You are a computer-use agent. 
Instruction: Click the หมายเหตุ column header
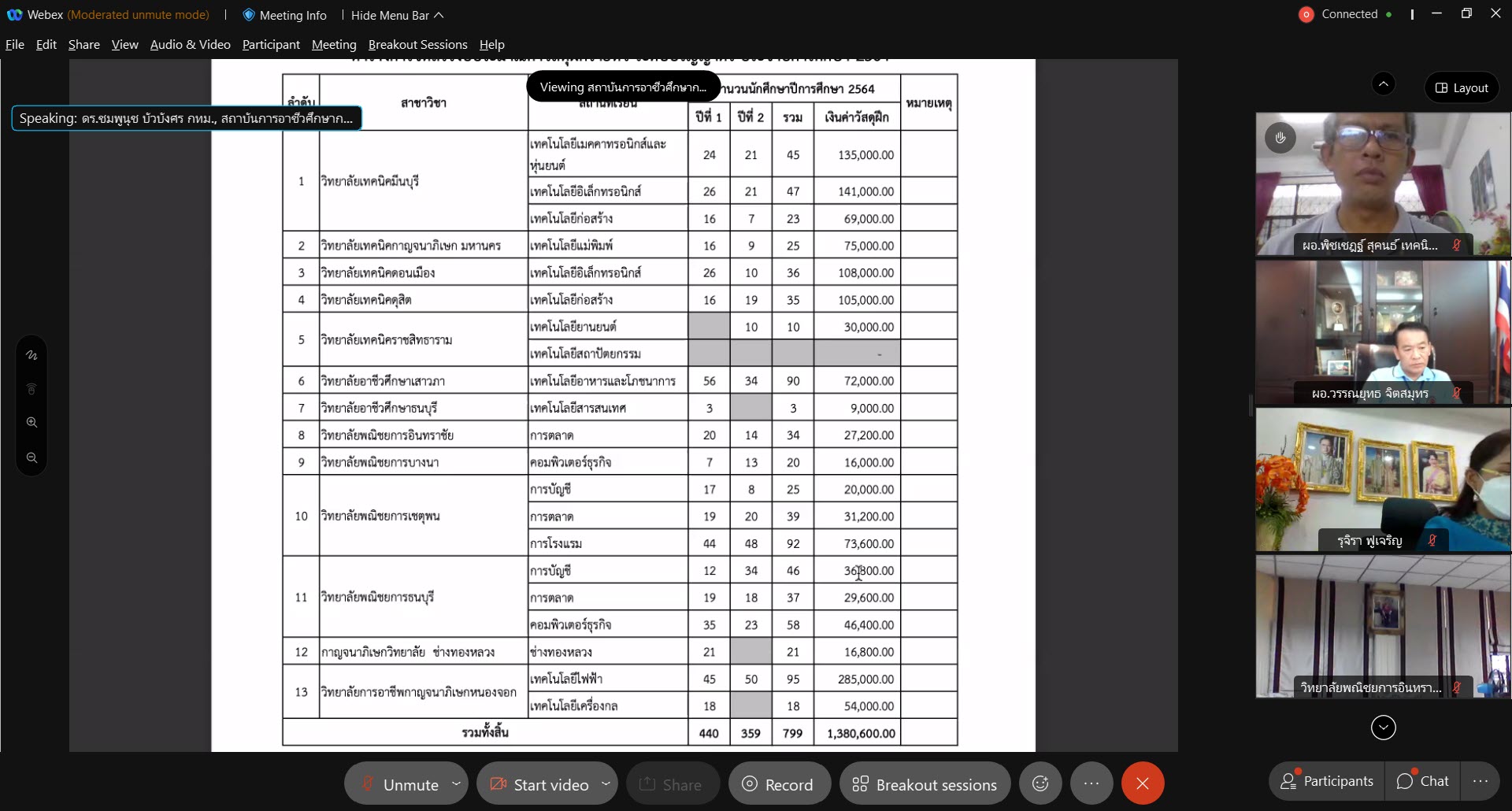[928, 103]
